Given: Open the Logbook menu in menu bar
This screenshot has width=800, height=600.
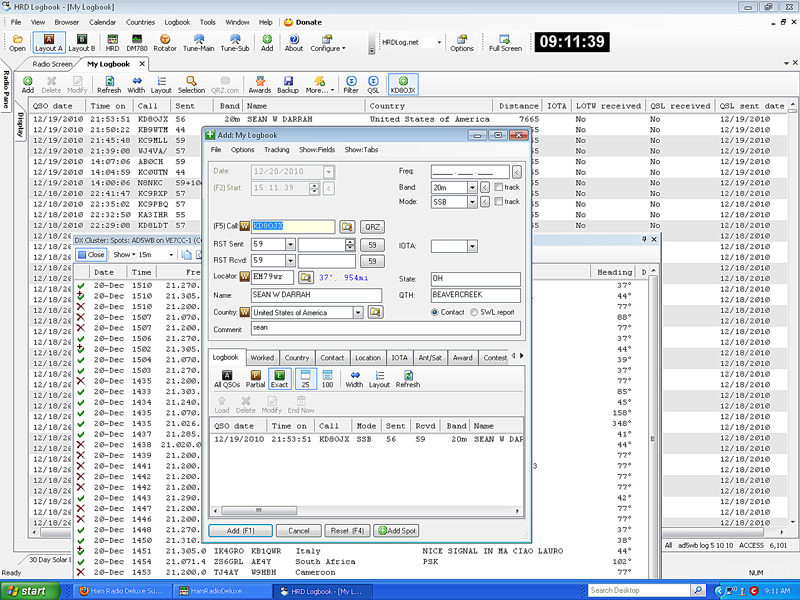Looking at the screenshot, I should (177, 22).
